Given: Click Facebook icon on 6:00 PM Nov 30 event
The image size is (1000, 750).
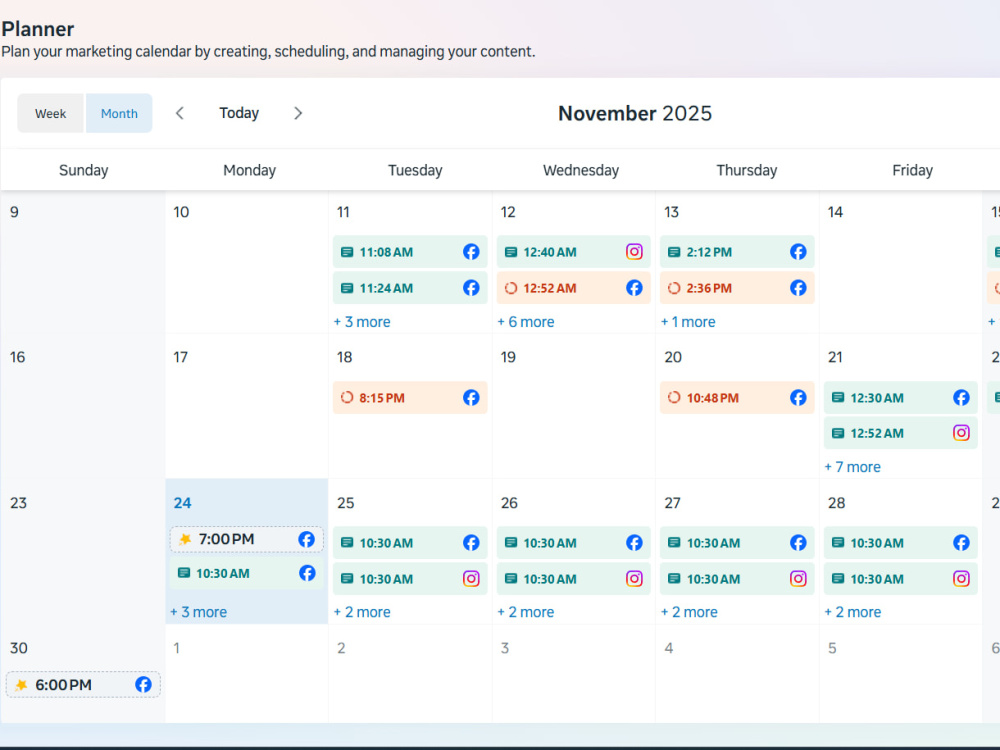Looking at the screenshot, I should (143, 684).
